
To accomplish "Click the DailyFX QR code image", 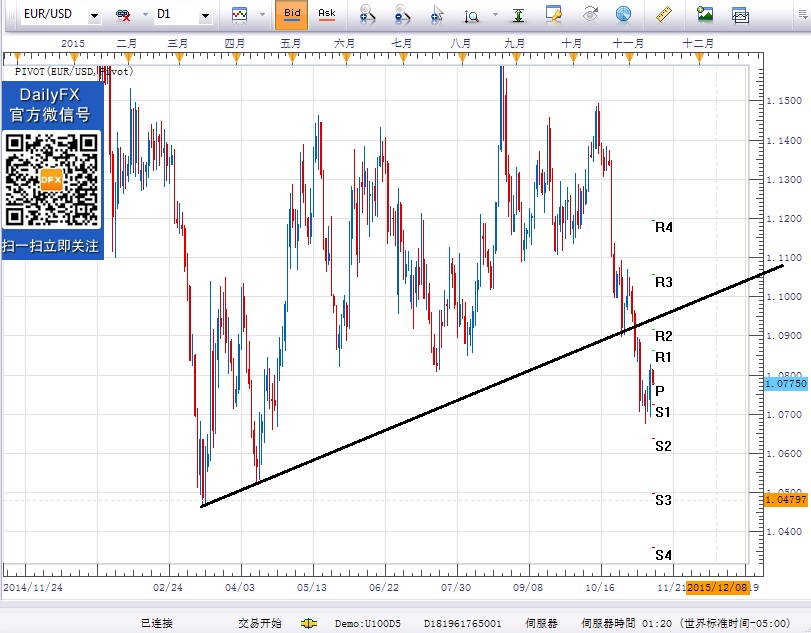I will point(51,179).
